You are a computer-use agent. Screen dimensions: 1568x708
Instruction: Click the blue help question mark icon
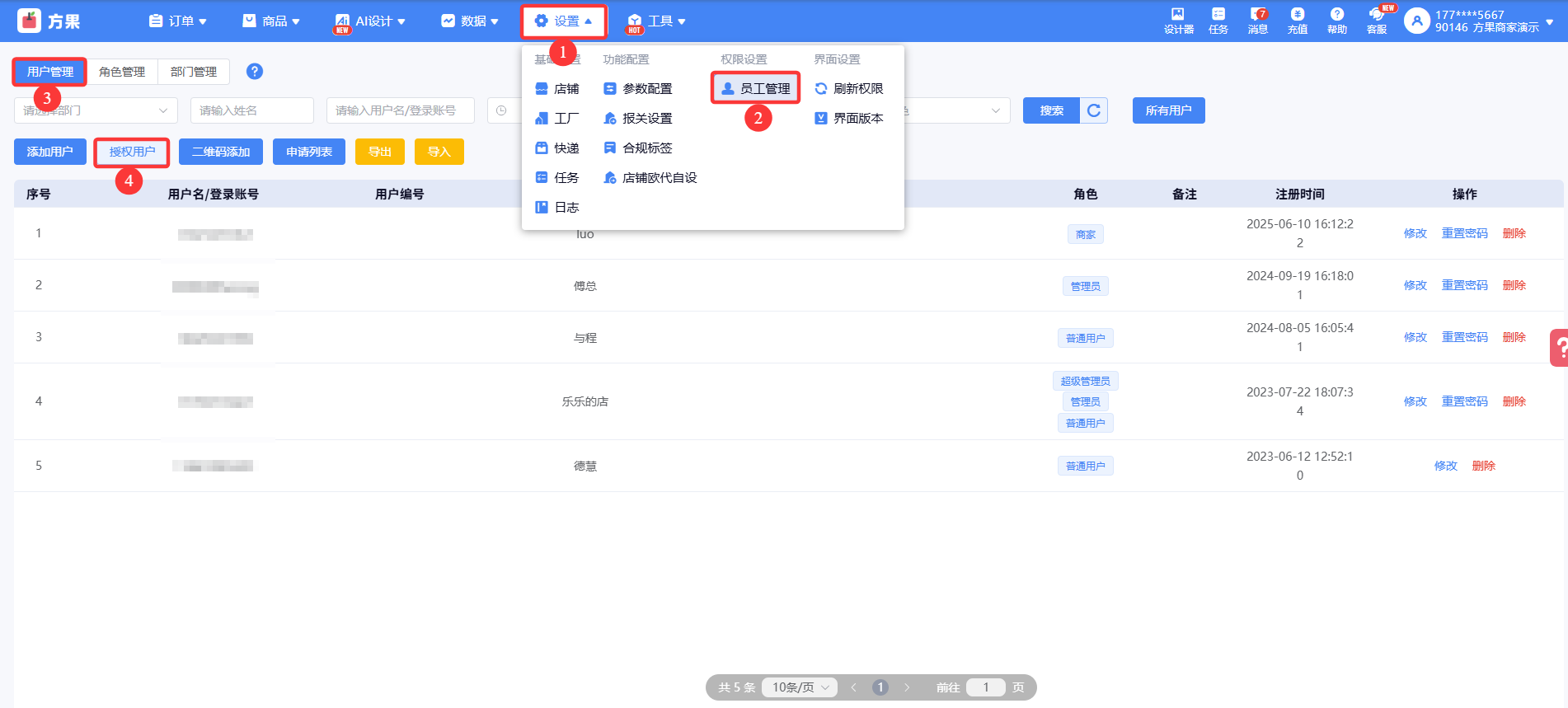click(x=255, y=72)
